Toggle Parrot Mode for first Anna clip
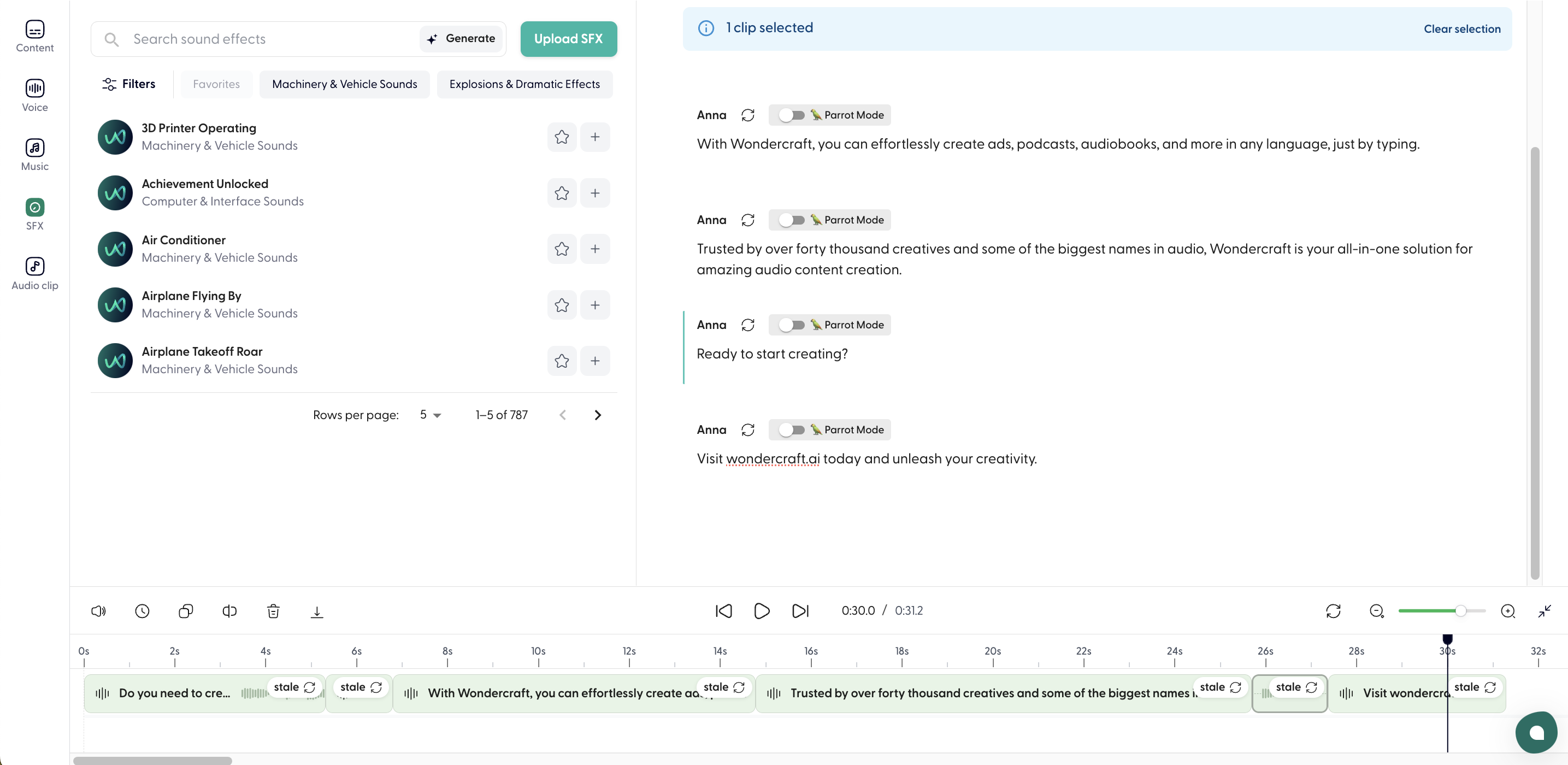1568x765 pixels. (791, 115)
